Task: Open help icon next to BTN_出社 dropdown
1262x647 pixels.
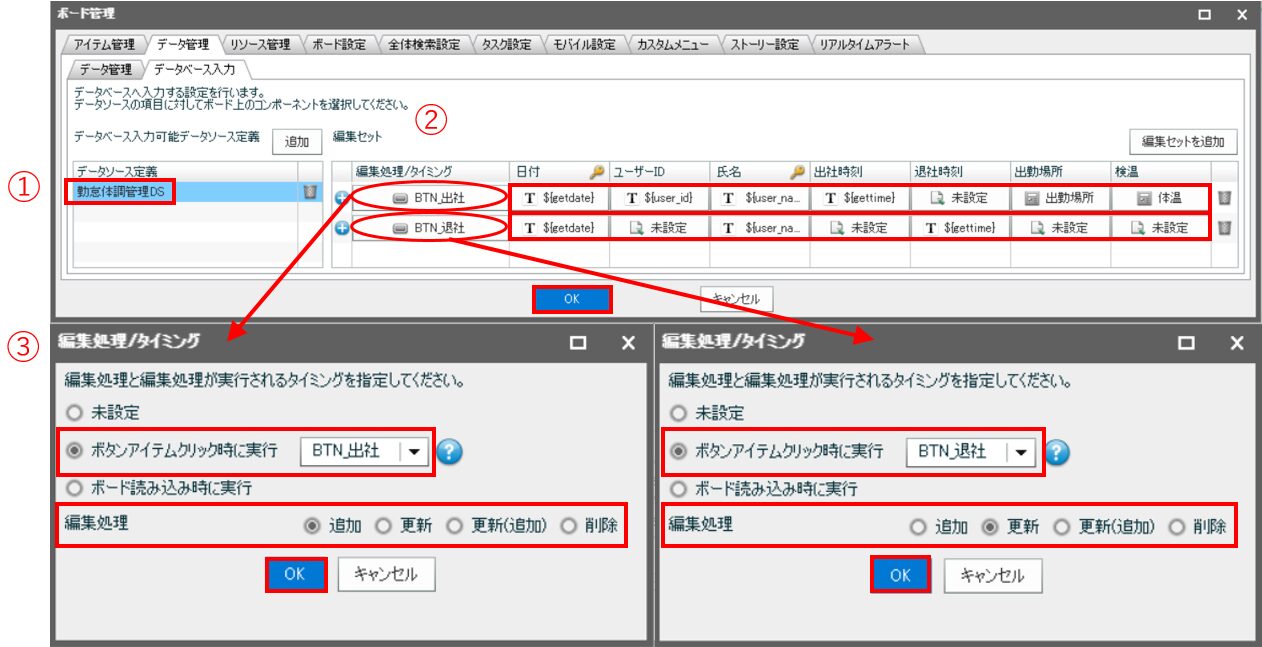Action: click(449, 452)
